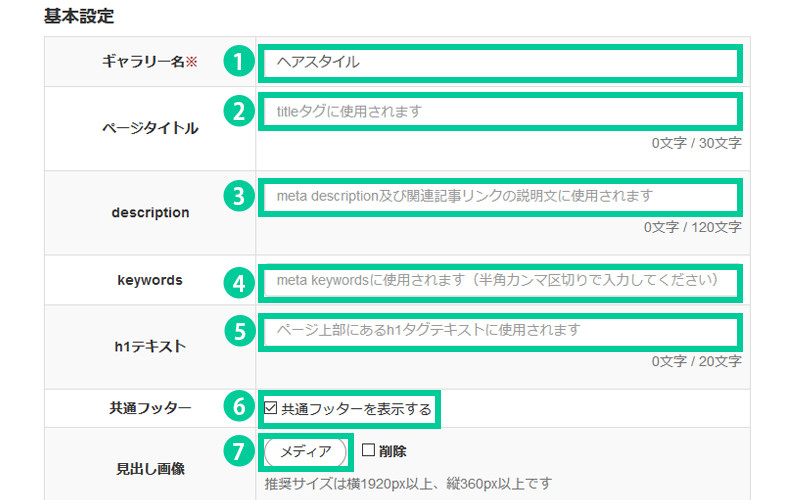Click the green number 6 badge
The image size is (800, 500).
click(238, 408)
